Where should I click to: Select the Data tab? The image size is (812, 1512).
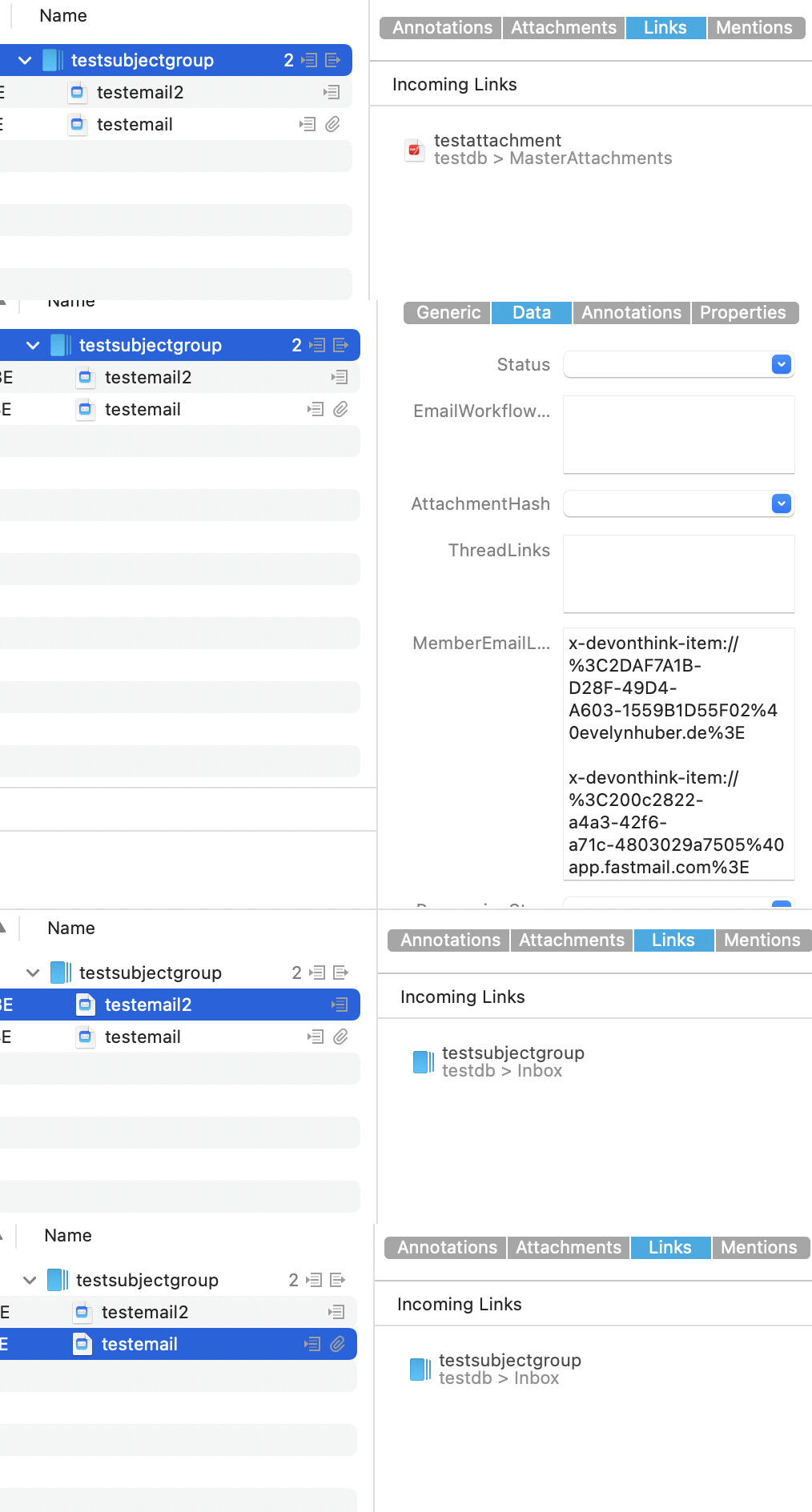click(532, 313)
